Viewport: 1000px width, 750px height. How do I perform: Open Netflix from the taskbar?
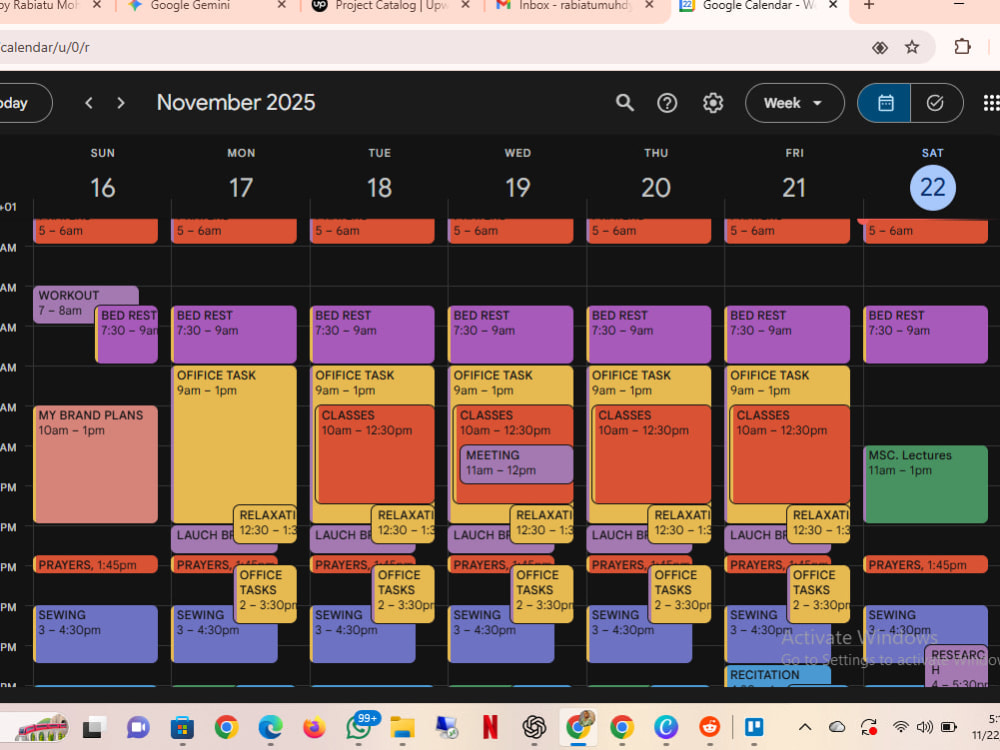pos(490,726)
